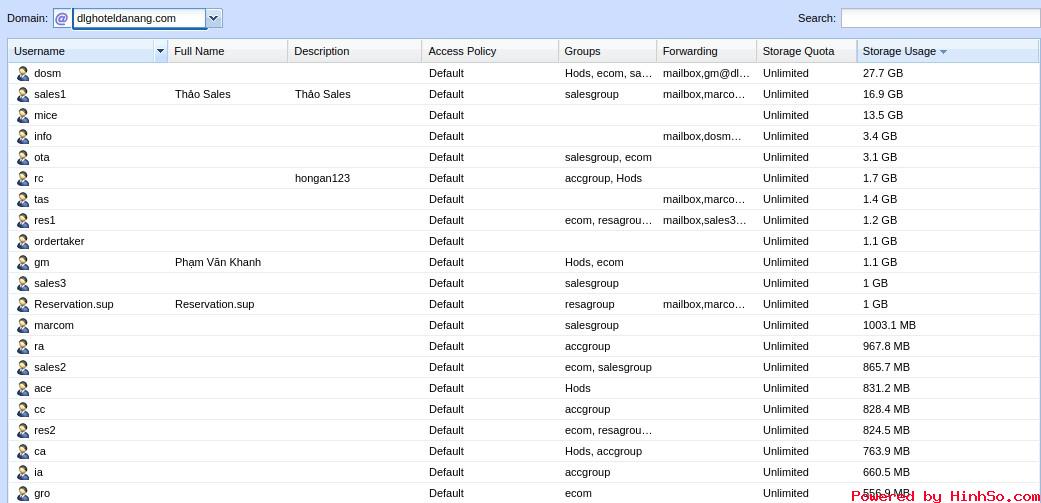Click the user icon beside gm

(23, 262)
